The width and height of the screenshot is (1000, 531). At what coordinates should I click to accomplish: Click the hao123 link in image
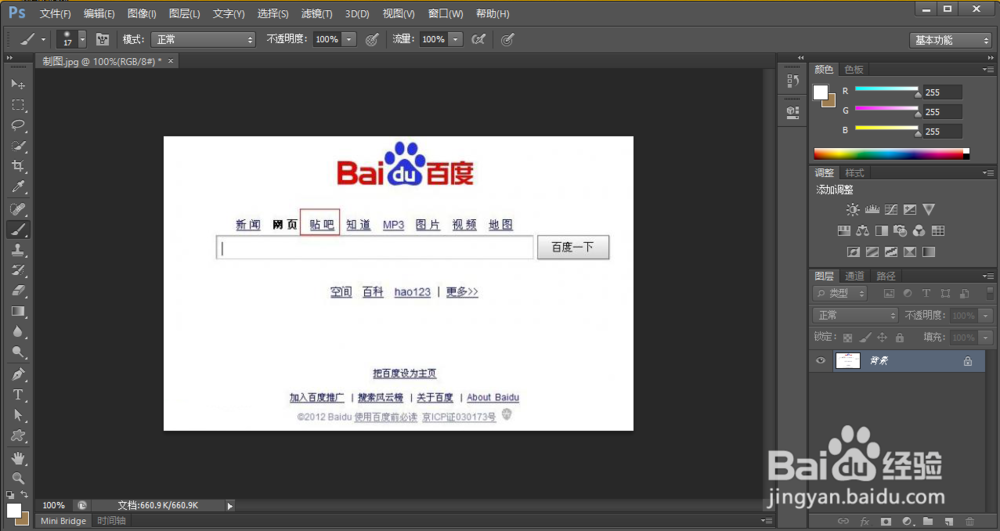(x=412, y=292)
